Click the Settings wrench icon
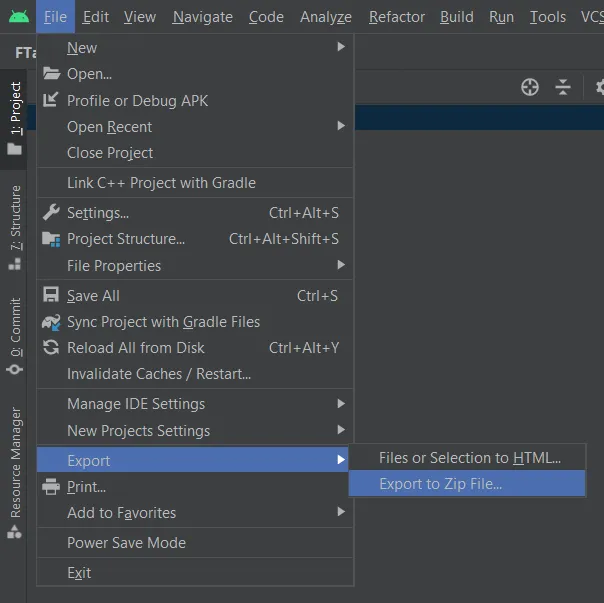 51,212
